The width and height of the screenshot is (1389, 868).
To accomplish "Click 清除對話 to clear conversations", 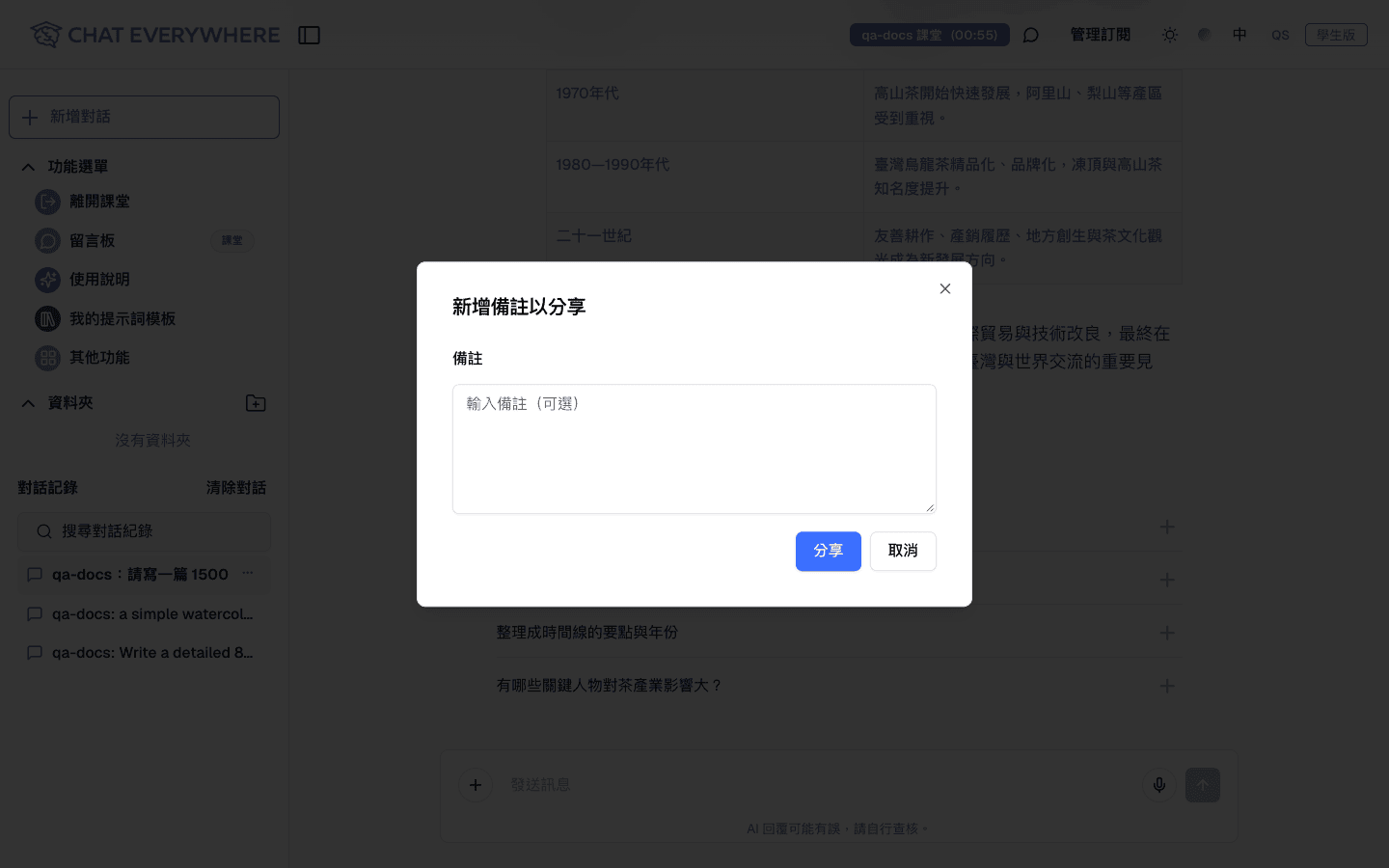I will click(236, 488).
